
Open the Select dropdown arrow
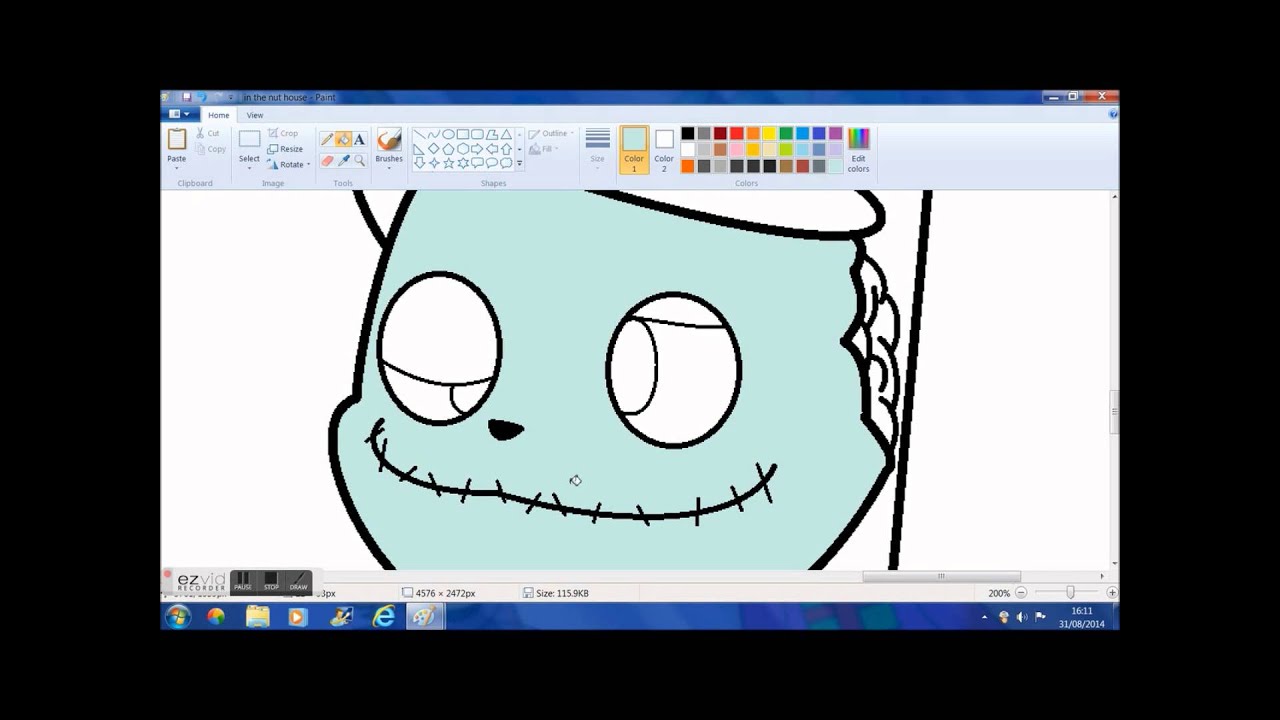(x=249, y=168)
